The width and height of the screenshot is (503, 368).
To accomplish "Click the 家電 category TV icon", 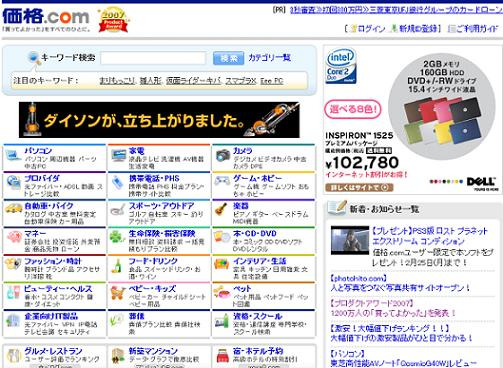I will pos(118,155).
